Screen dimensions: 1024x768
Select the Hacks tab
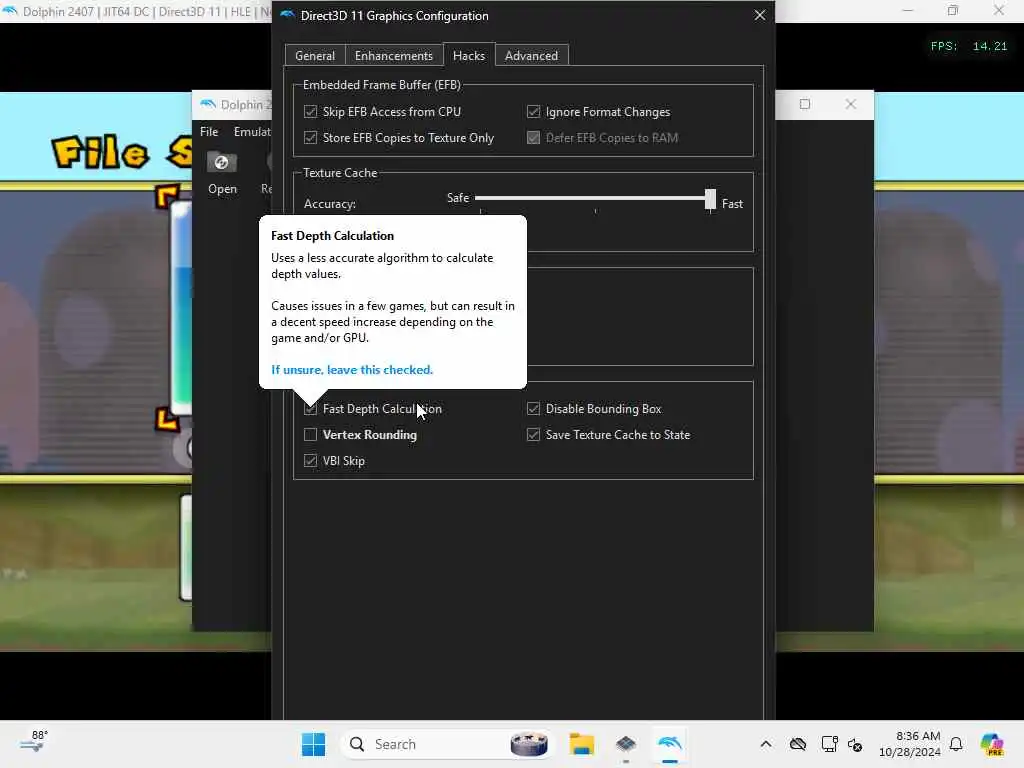pyautogui.click(x=469, y=55)
